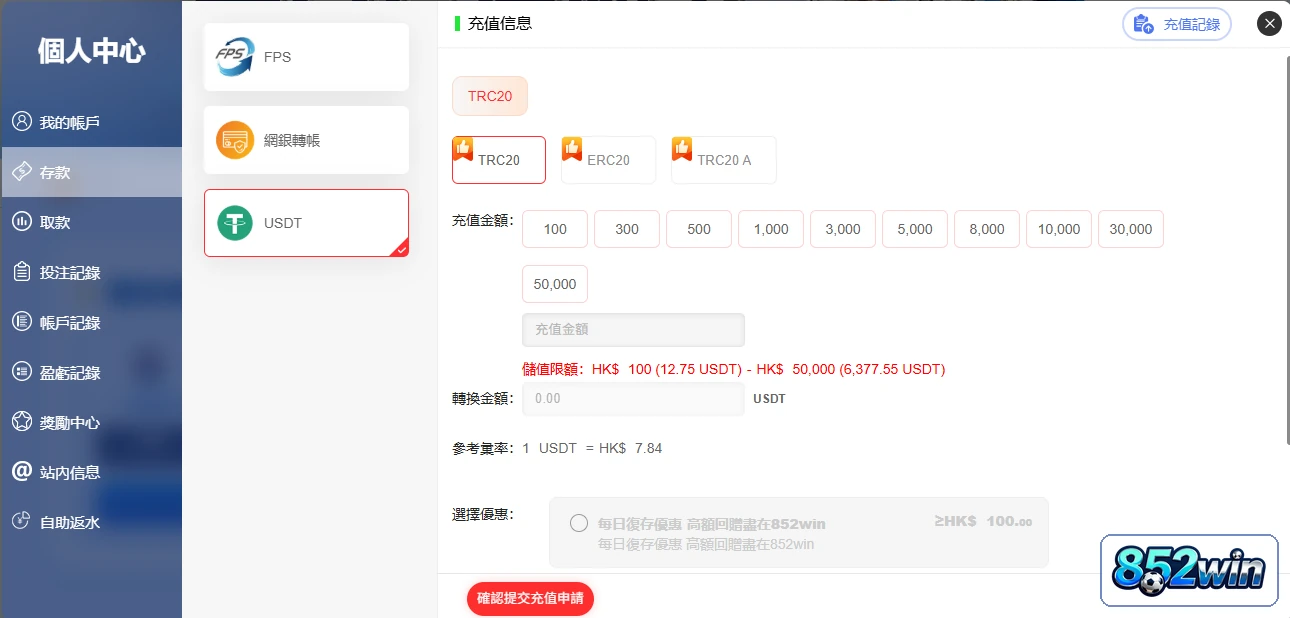Click the 儲值限額 limit text in red
The image size is (1290, 618).
(x=733, y=369)
